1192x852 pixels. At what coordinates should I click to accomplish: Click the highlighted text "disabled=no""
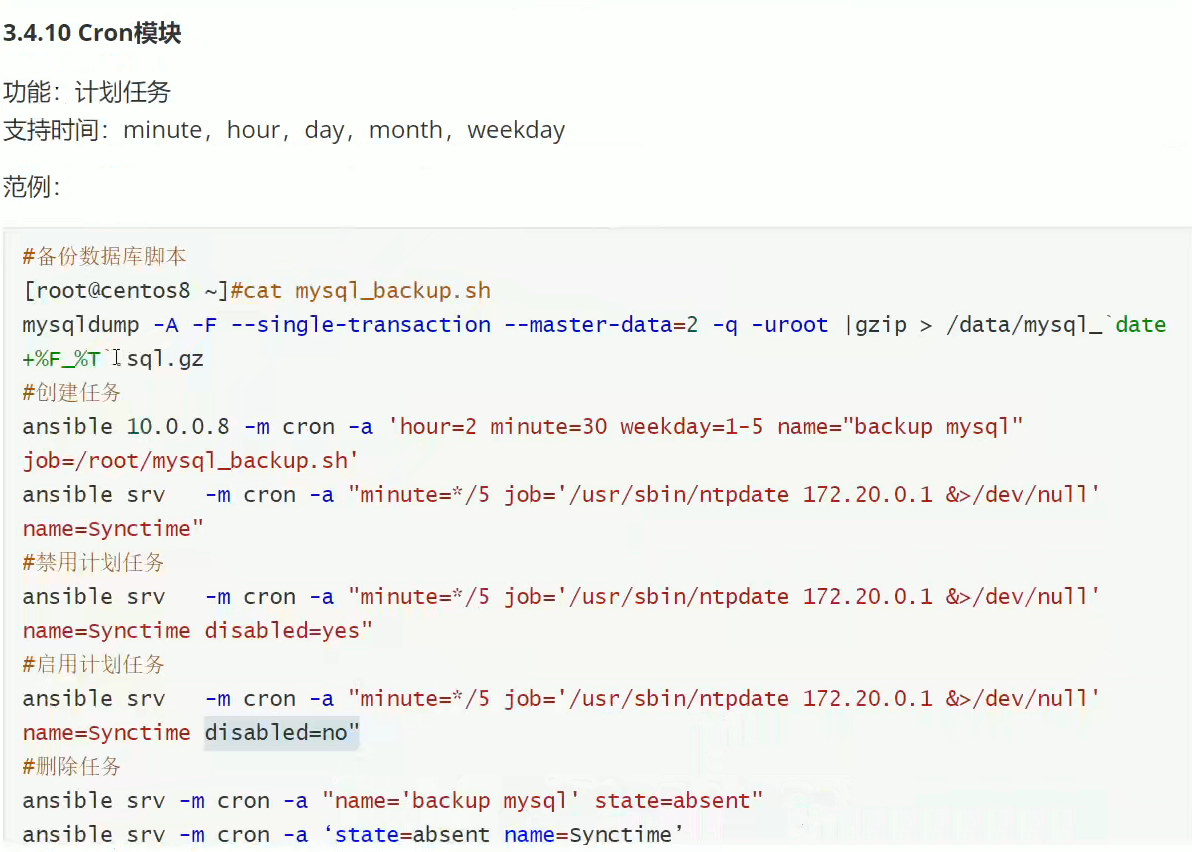282,733
